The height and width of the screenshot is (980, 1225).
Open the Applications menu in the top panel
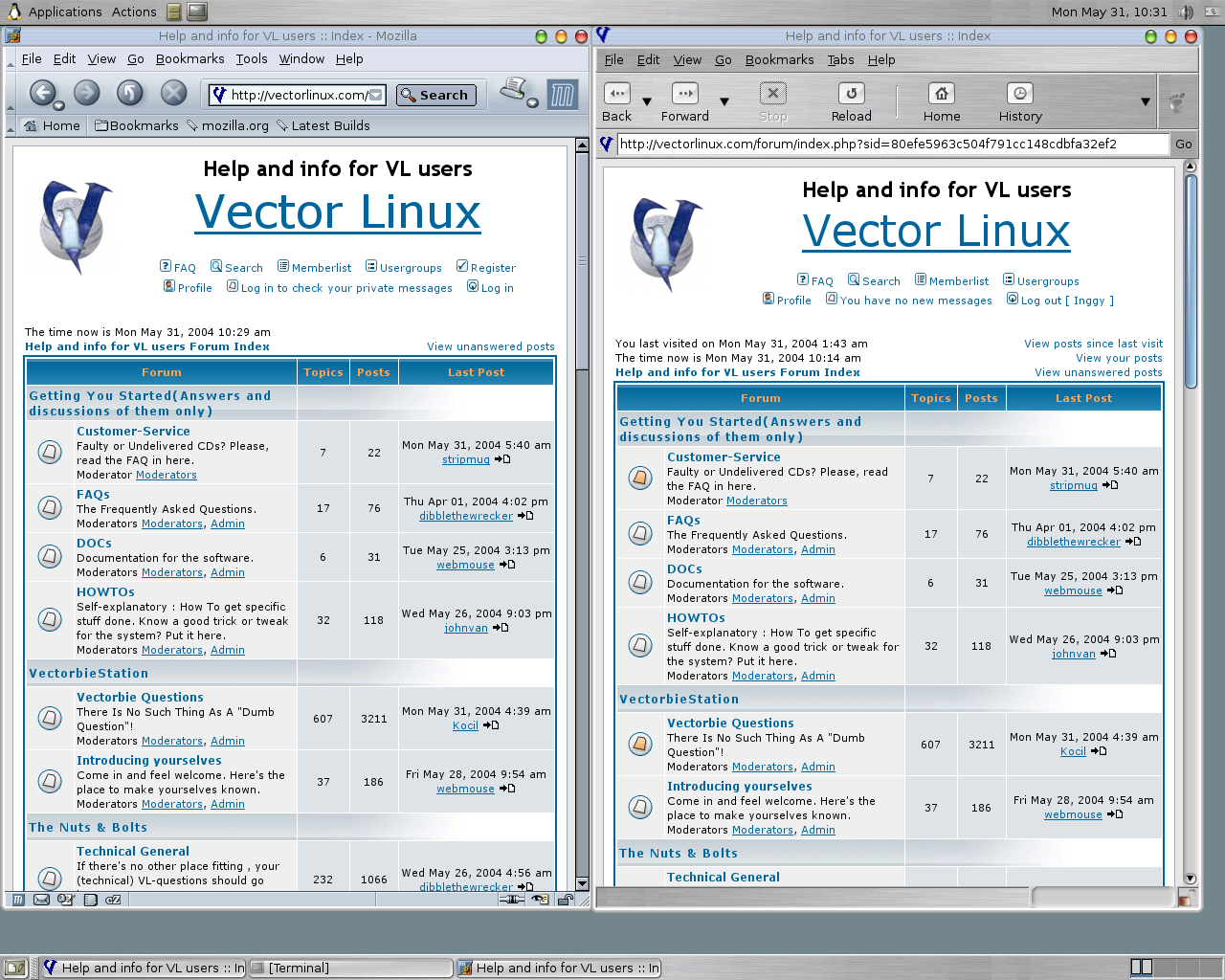(65, 11)
